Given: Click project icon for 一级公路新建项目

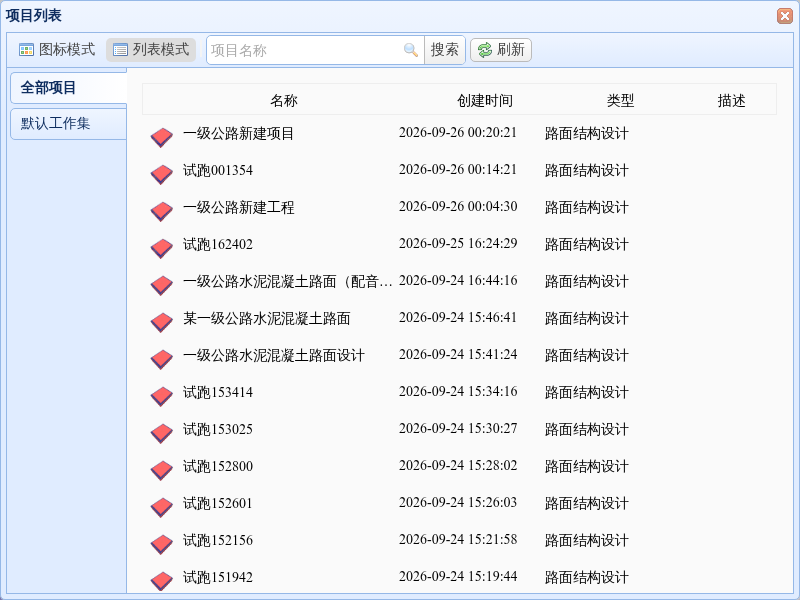Looking at the screenshot, I should [162, 137].
